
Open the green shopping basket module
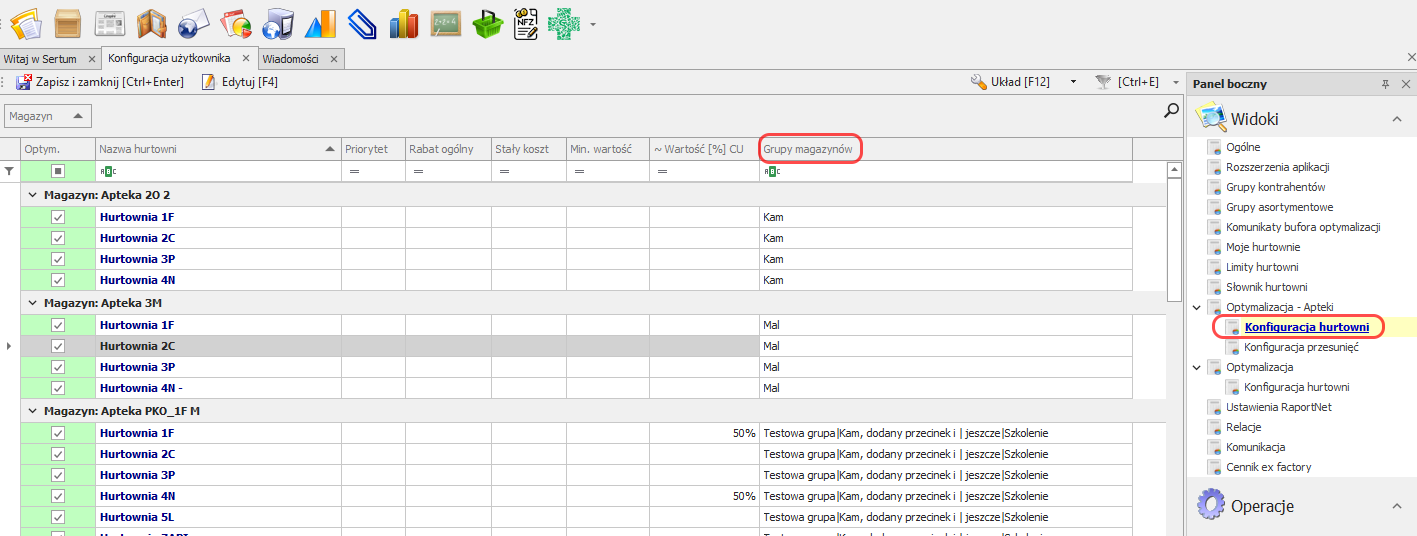[486, 22]
